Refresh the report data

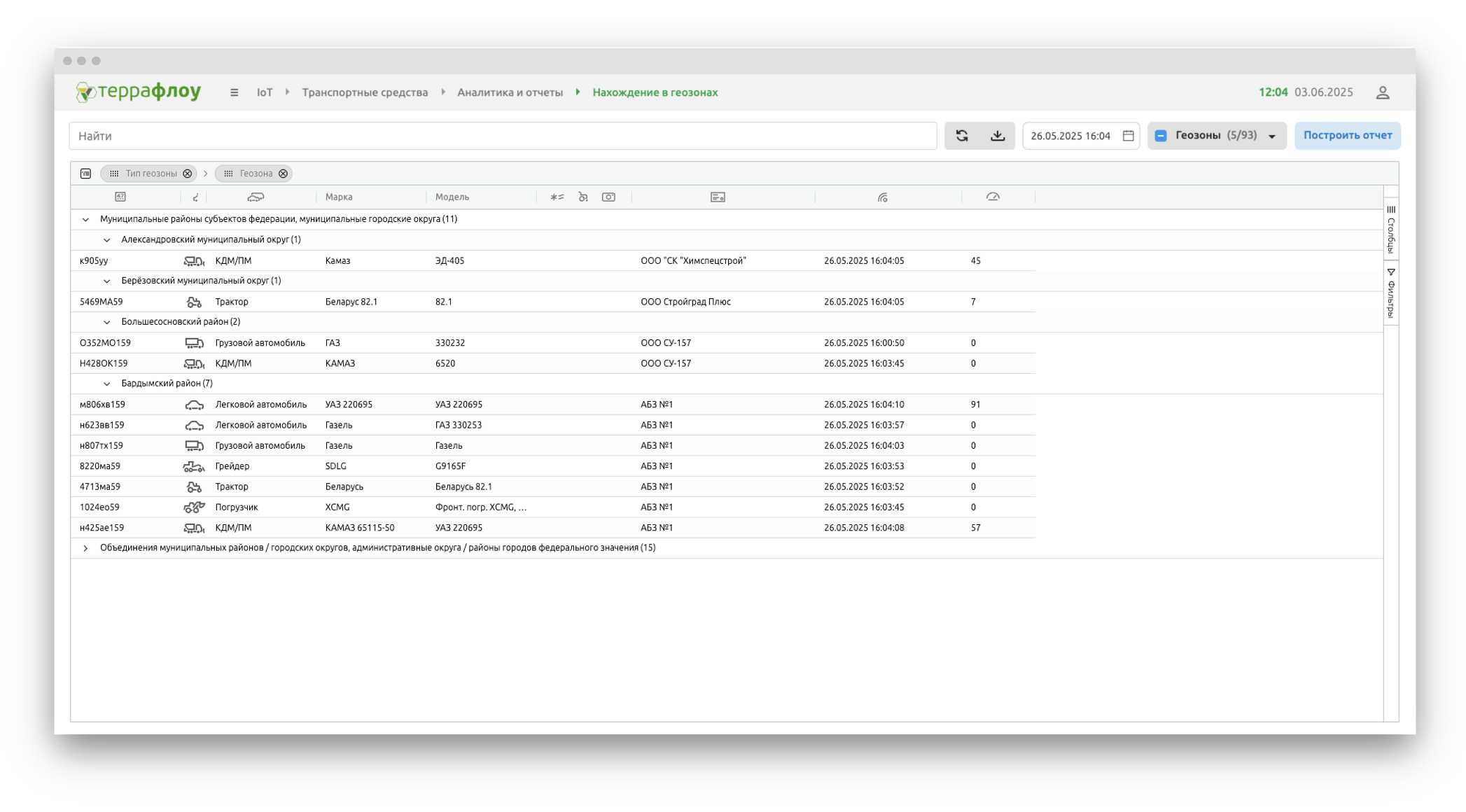pos(962,136)
